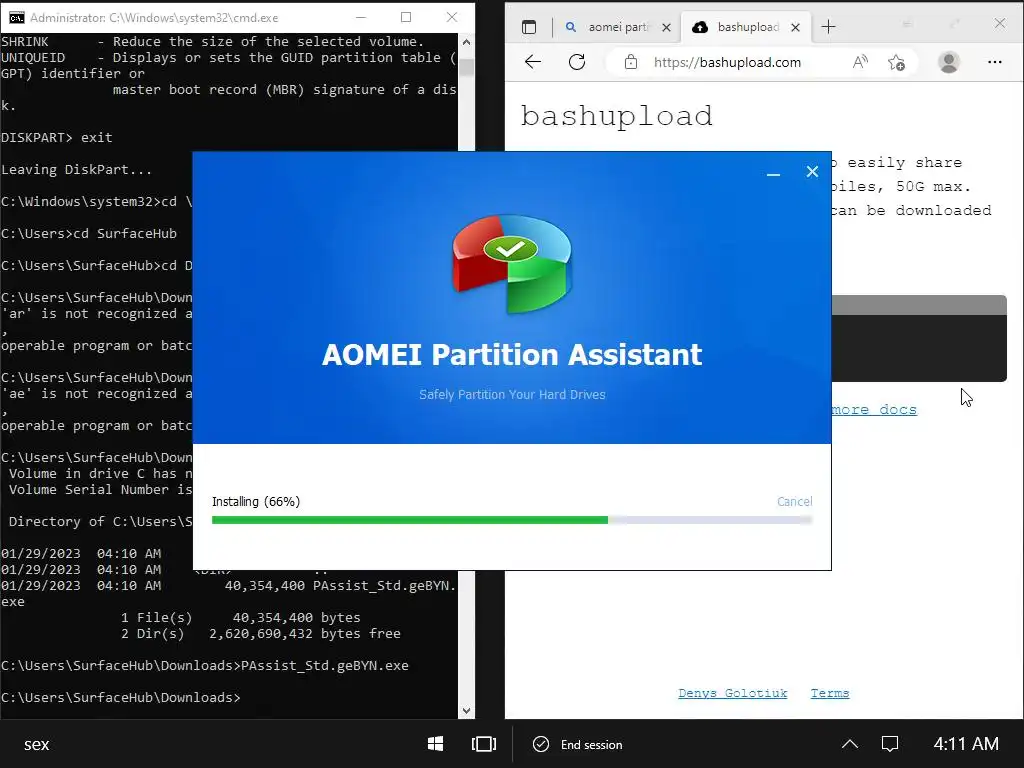Viewport: 1024px width, 768px height.
Task: Click the taskbar search box text
Action: click(37, 744)
